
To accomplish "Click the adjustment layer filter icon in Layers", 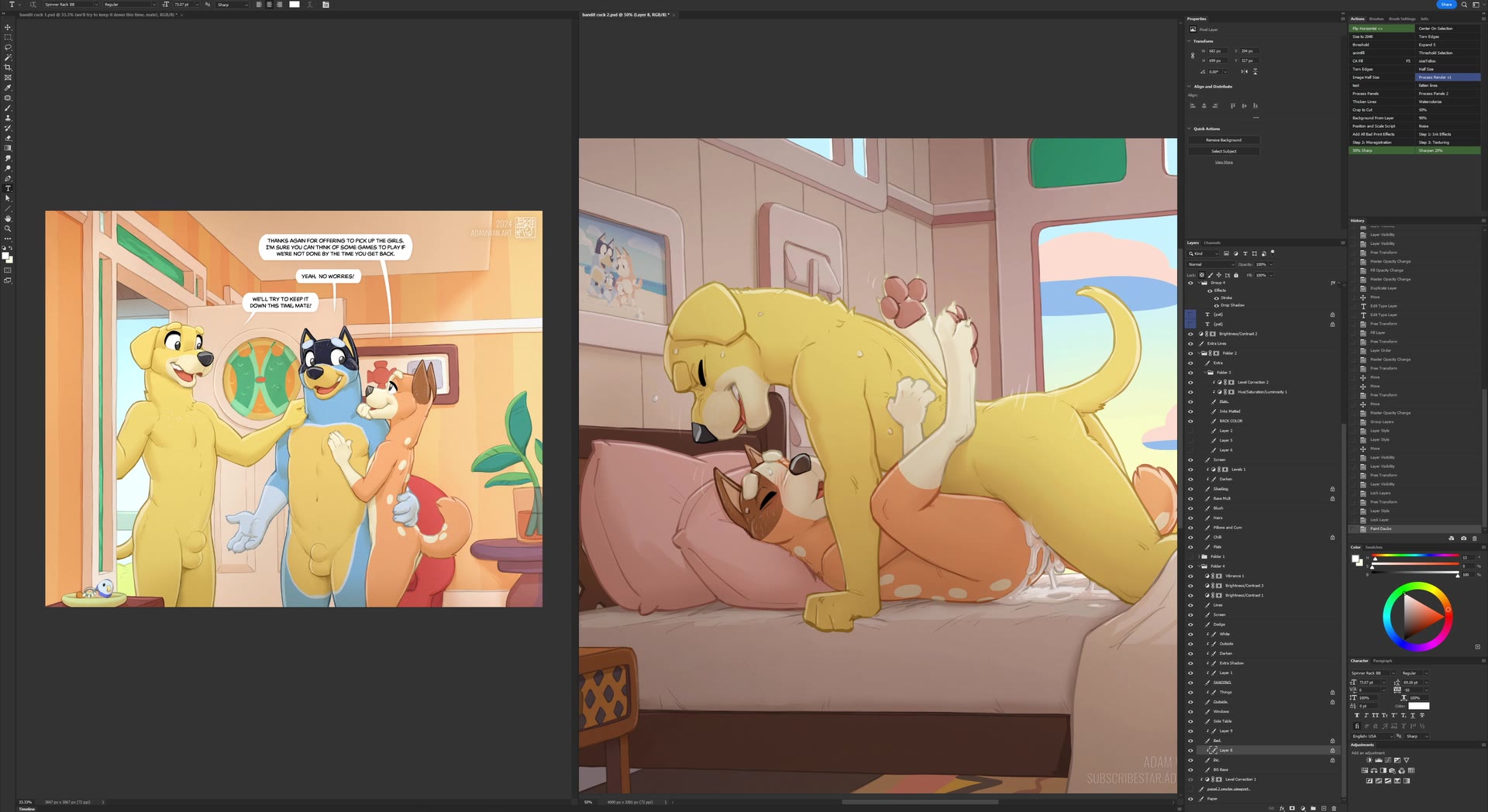I will pos(1235,253).
